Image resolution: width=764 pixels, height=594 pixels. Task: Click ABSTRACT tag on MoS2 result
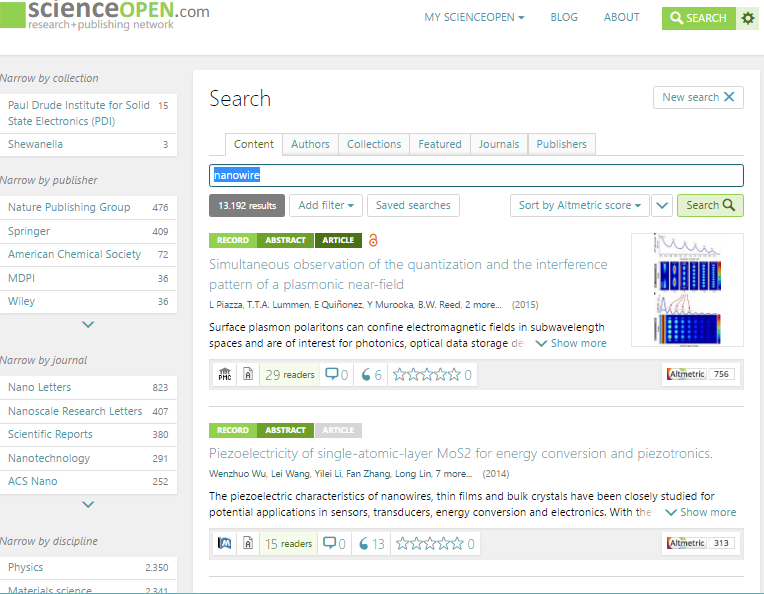pyautogui.click(x=285, y=430)
